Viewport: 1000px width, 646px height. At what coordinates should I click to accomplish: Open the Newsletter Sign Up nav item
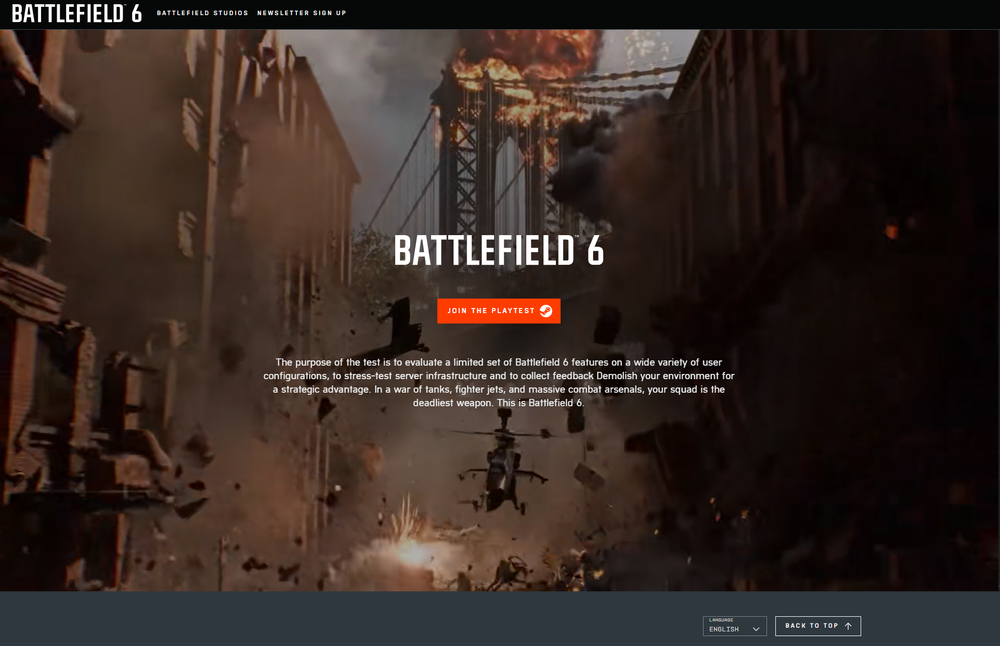click(x=301, y=14)
